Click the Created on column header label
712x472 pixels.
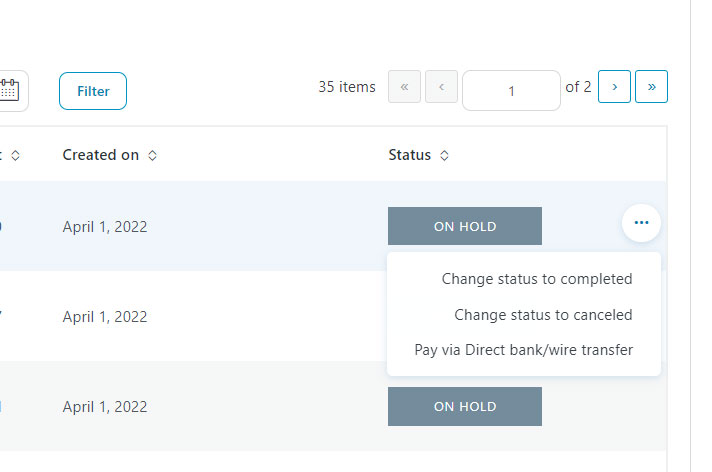click(x=100, y=155)
